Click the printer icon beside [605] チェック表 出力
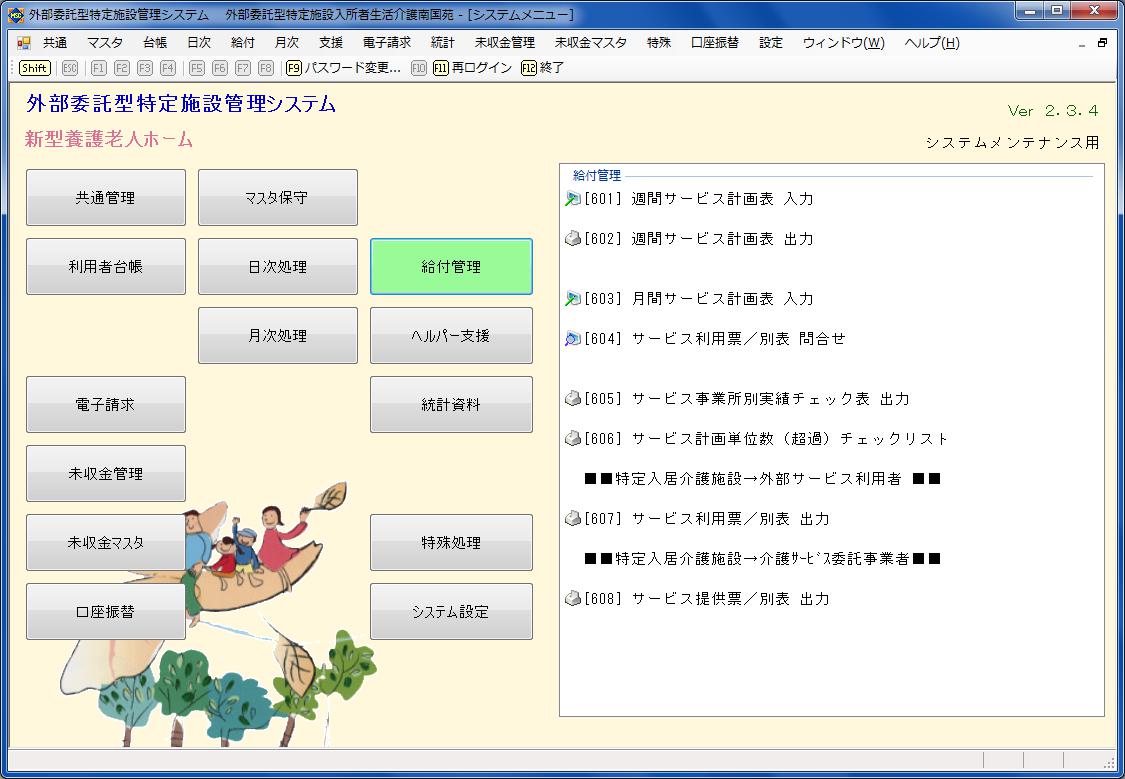 coord(573,399)
